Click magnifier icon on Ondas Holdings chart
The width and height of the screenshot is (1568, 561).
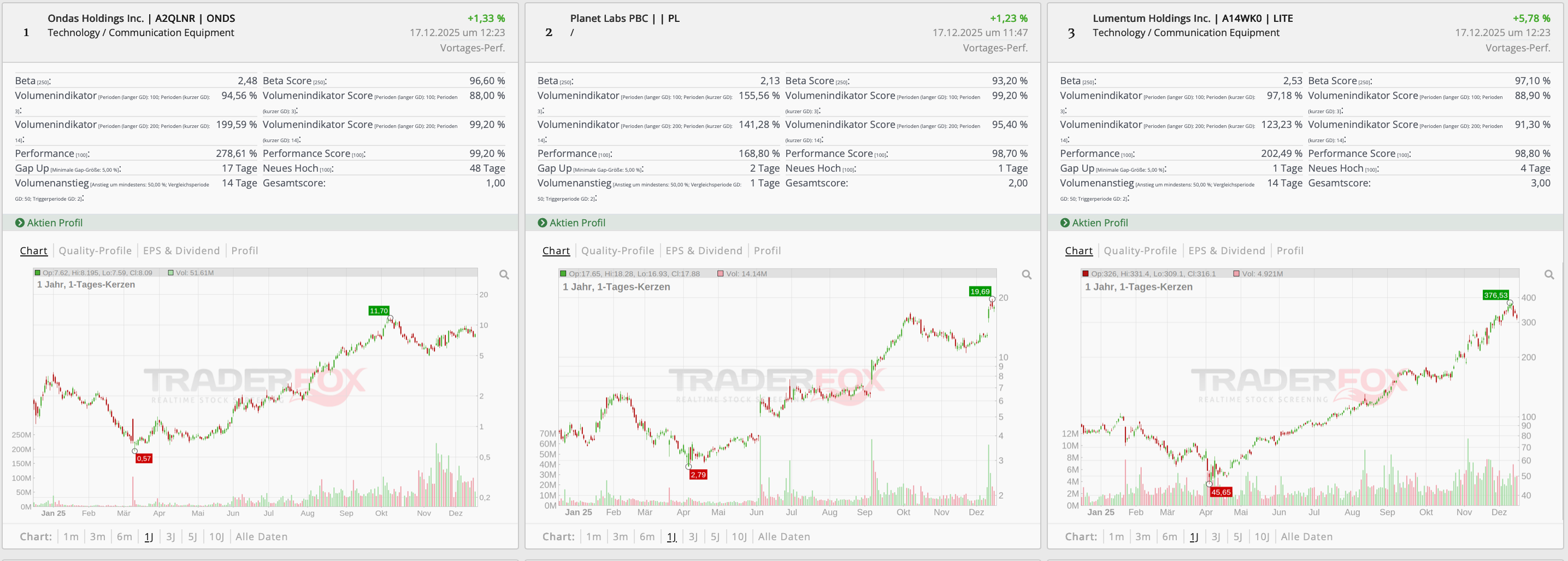tap(504, 274)
